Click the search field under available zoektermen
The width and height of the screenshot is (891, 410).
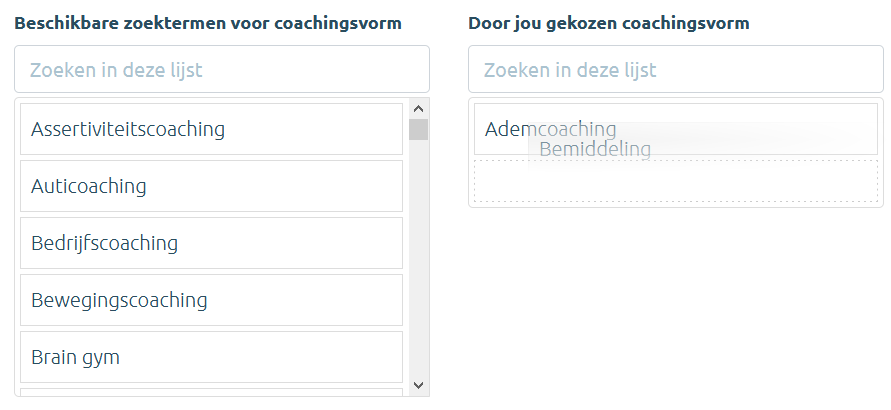pyautogui.click(x=221, y=70)
